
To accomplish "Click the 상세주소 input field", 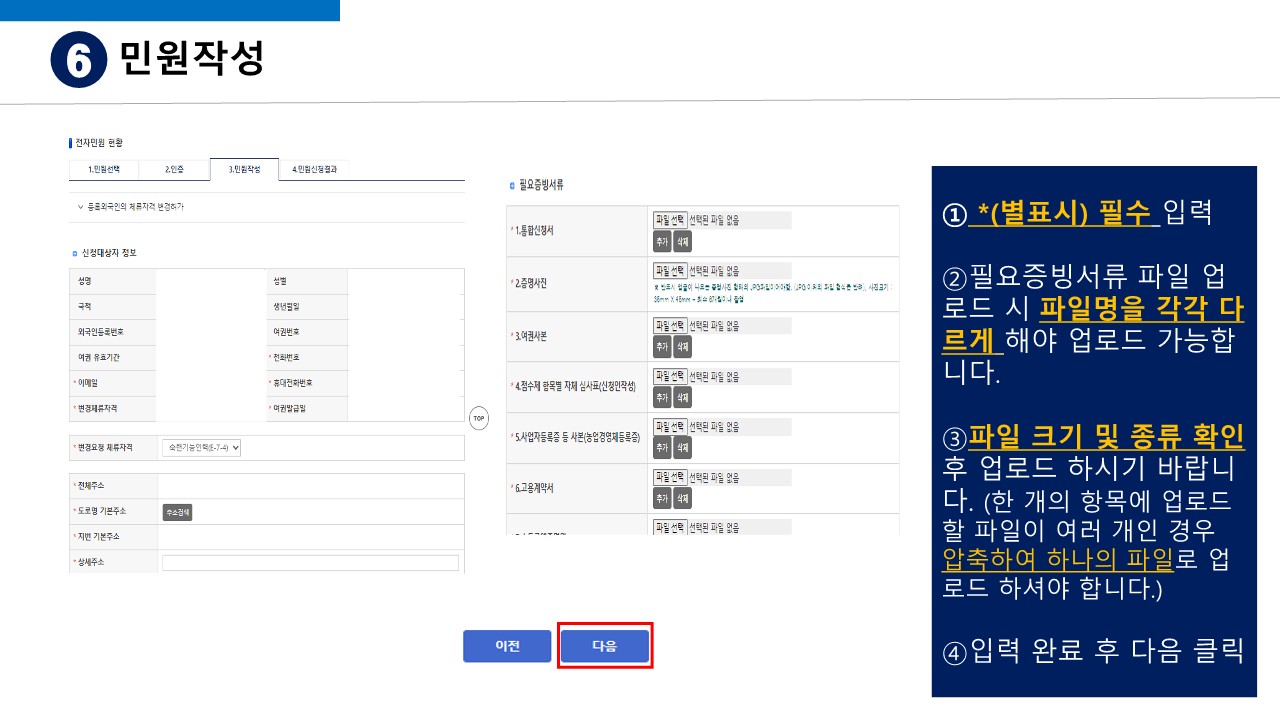I will (x=310, y=563).
